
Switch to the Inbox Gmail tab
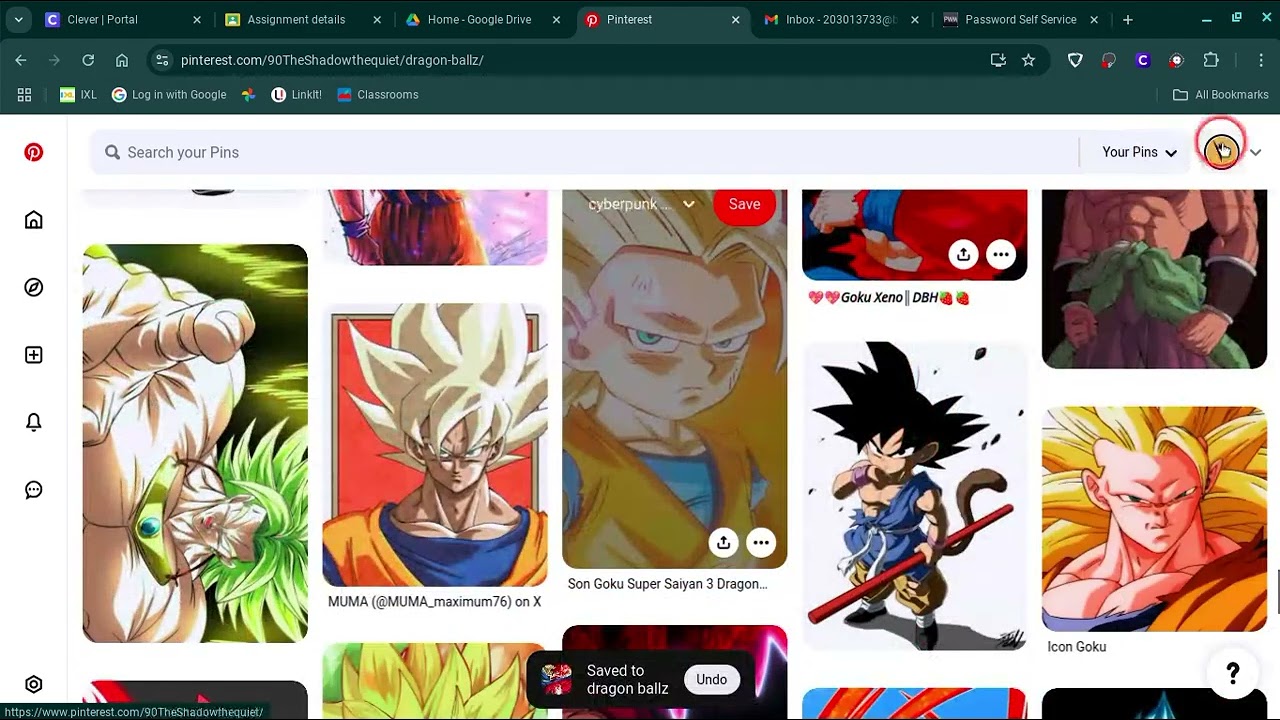click(842, 19)
